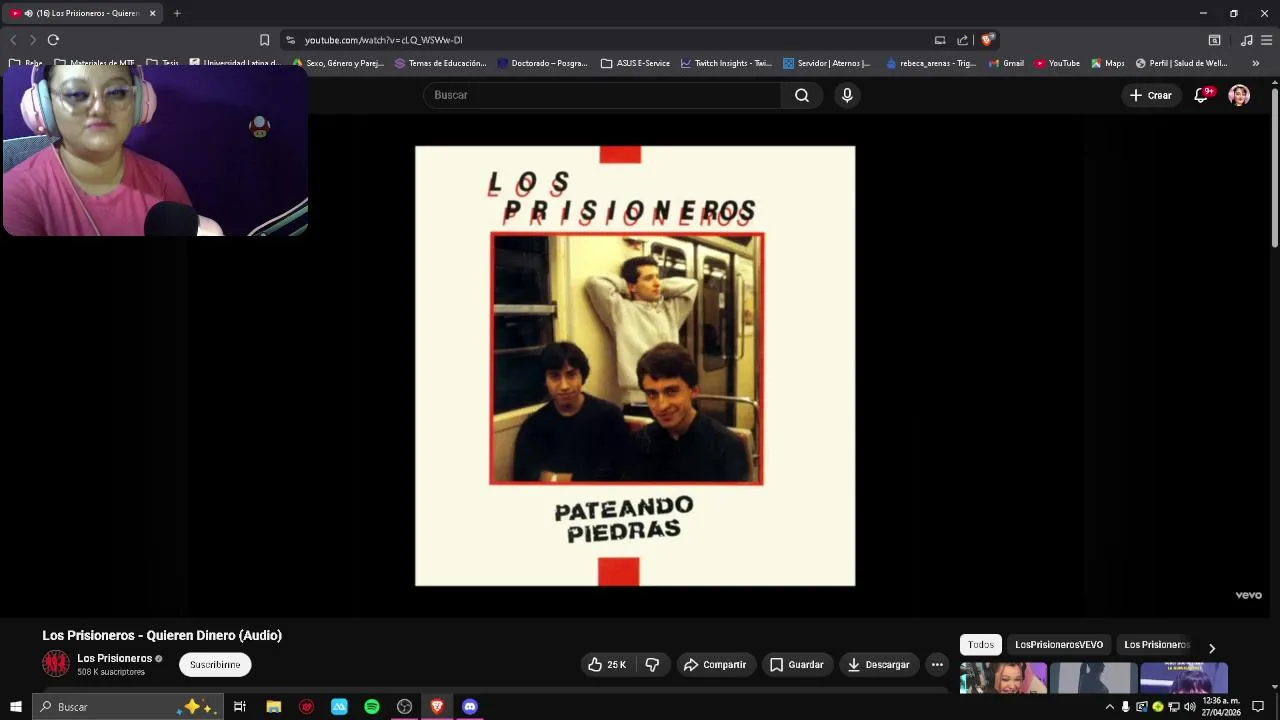The height and width of the screenshot is (720, 1280).
Task: Focus the YouTube Buscar search field
Action: click(602, 95)
